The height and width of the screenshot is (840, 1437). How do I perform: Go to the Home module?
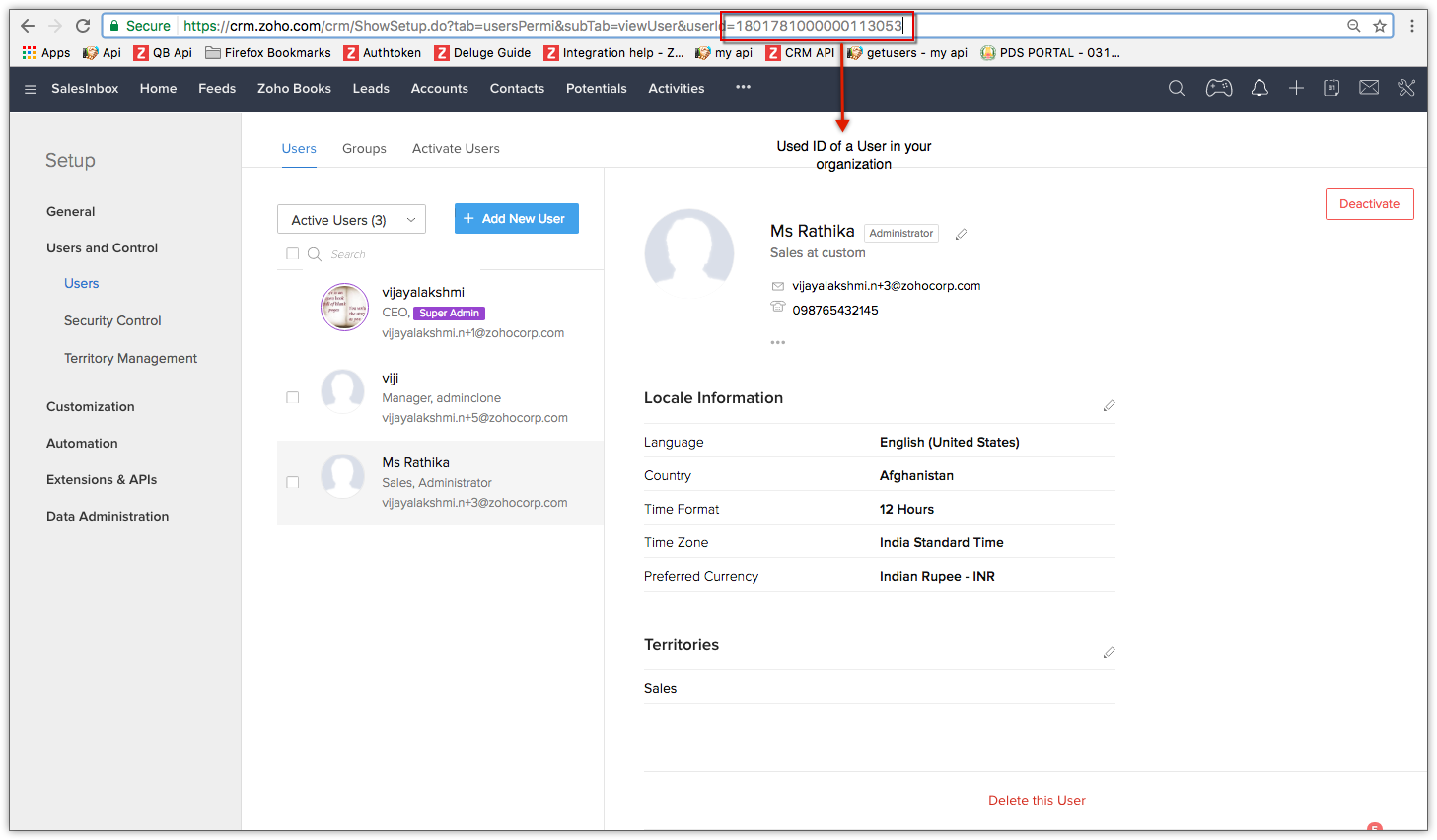coord(158,88)
